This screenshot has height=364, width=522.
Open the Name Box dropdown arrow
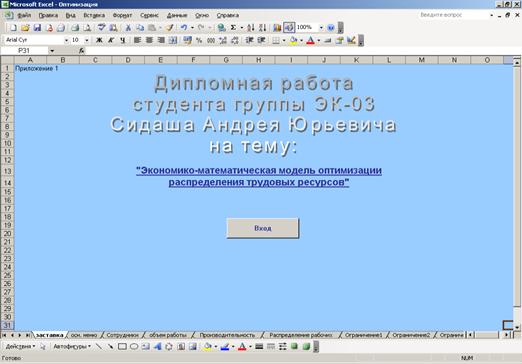tap(52, 51)
